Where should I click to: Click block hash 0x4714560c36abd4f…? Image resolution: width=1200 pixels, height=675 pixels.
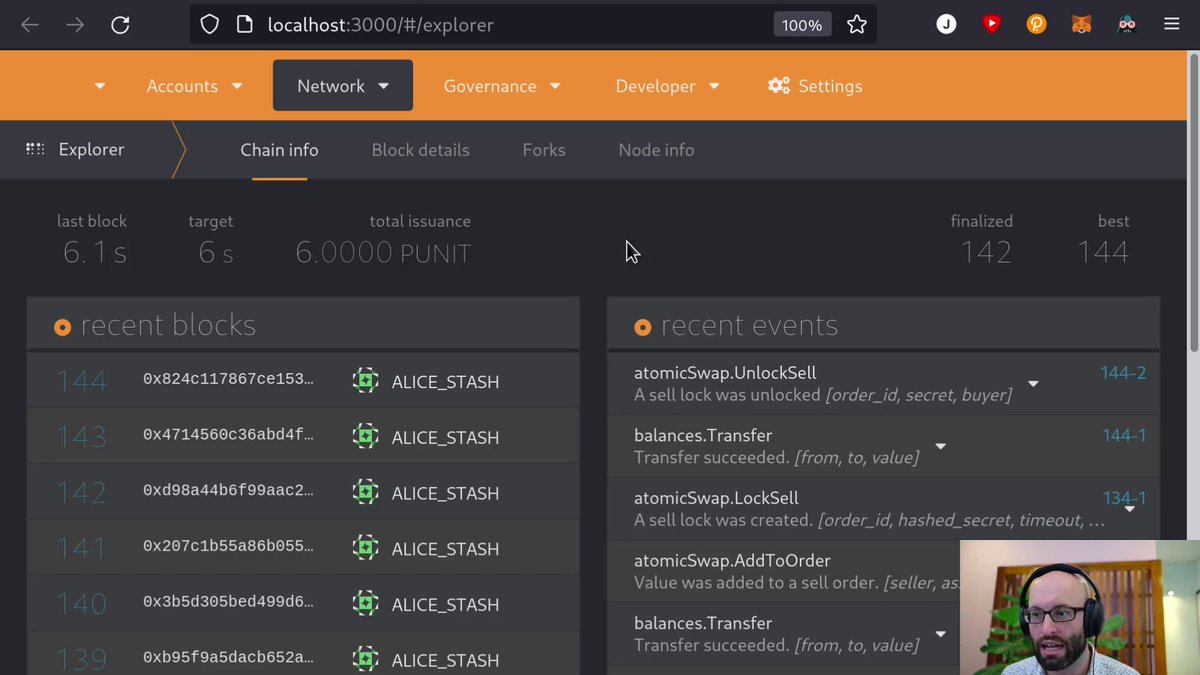[228, 436]
